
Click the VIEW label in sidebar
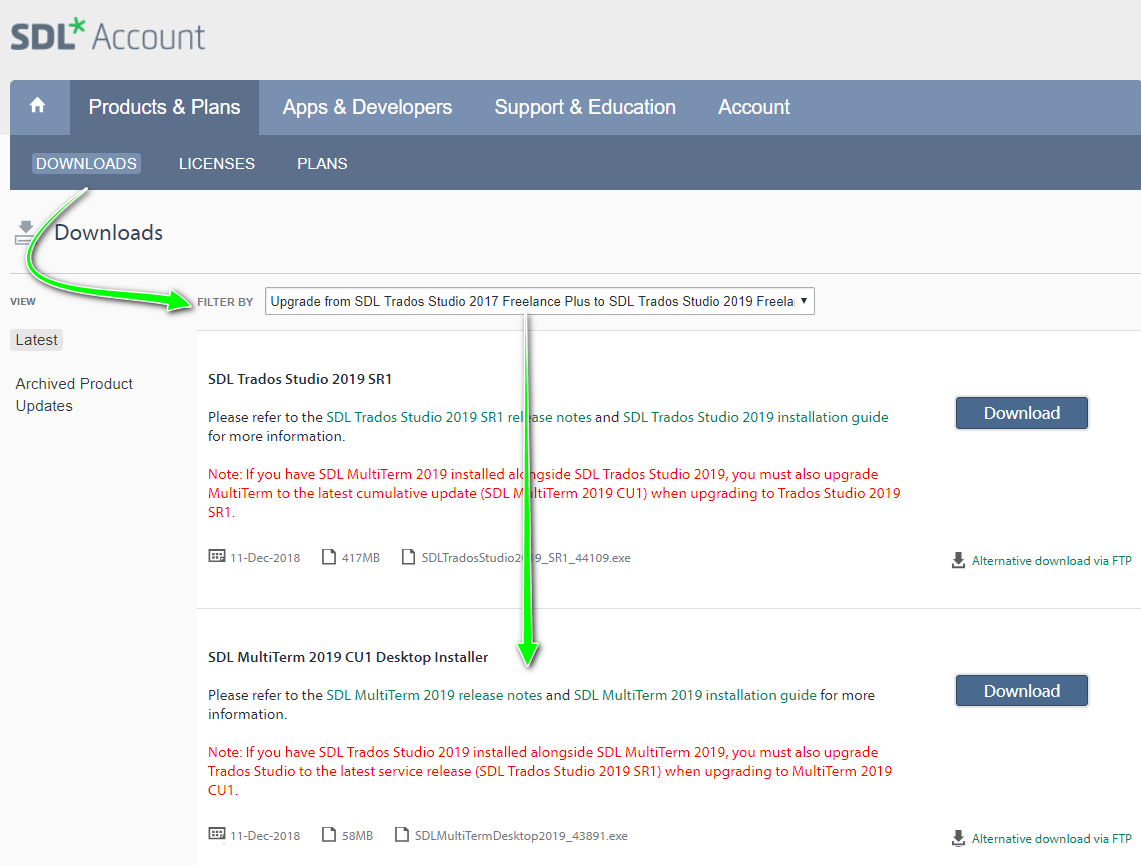pos(23,301)
